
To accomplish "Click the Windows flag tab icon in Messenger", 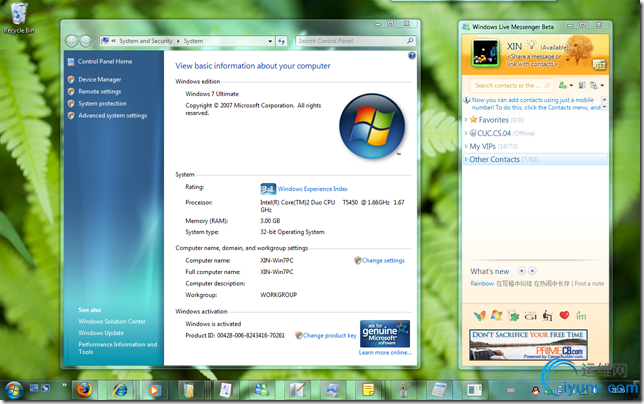I will tap(497, 315).
